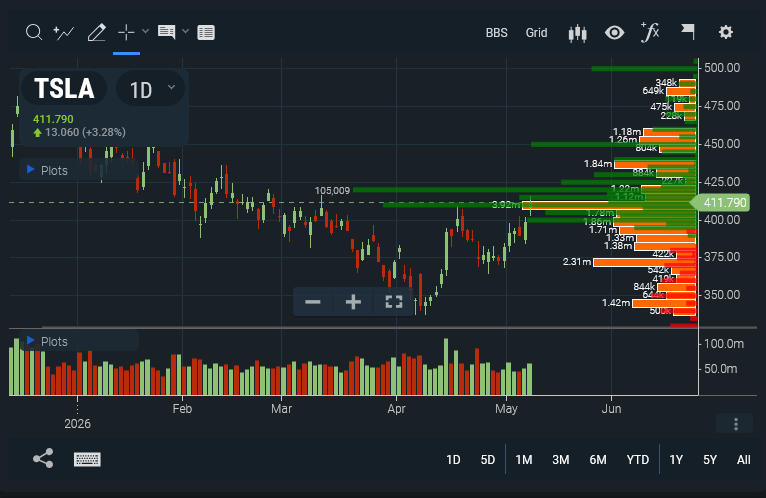Zoom out with the minus button
The height and width of the screenshot is (498, 766).
(x=313, y=302)
